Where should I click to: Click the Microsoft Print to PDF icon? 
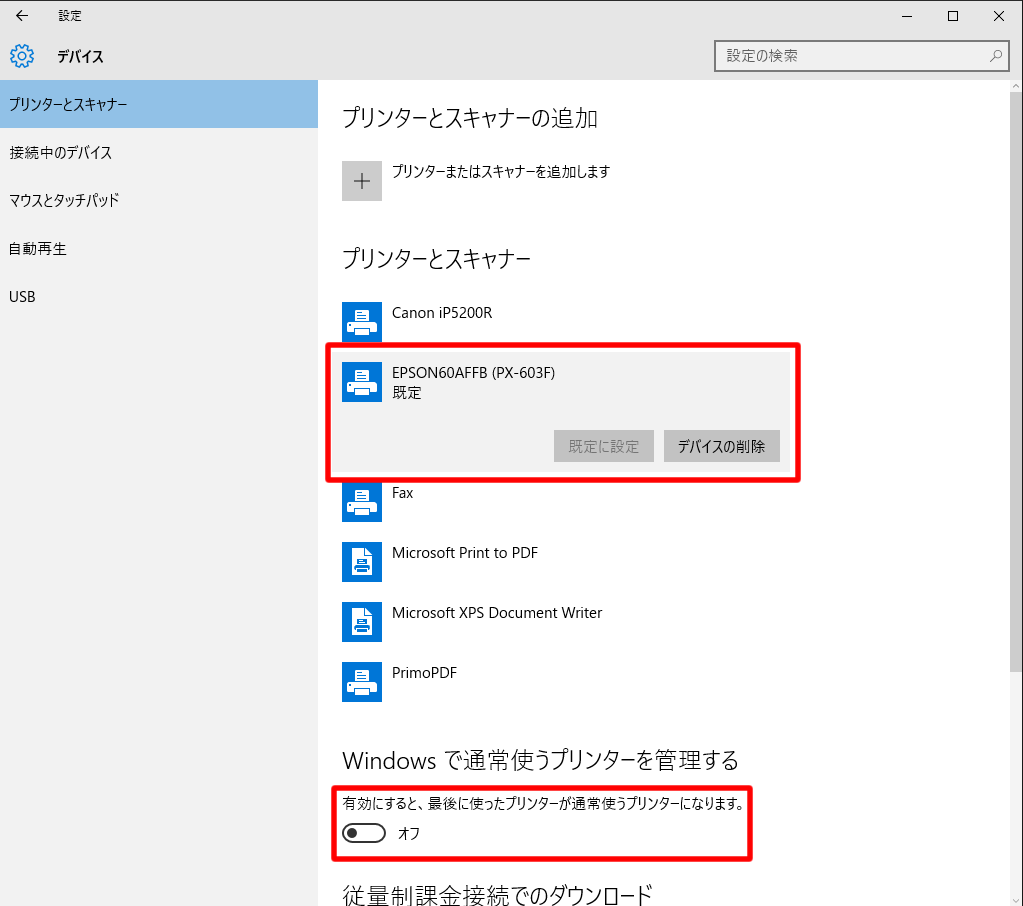(361, 562)
